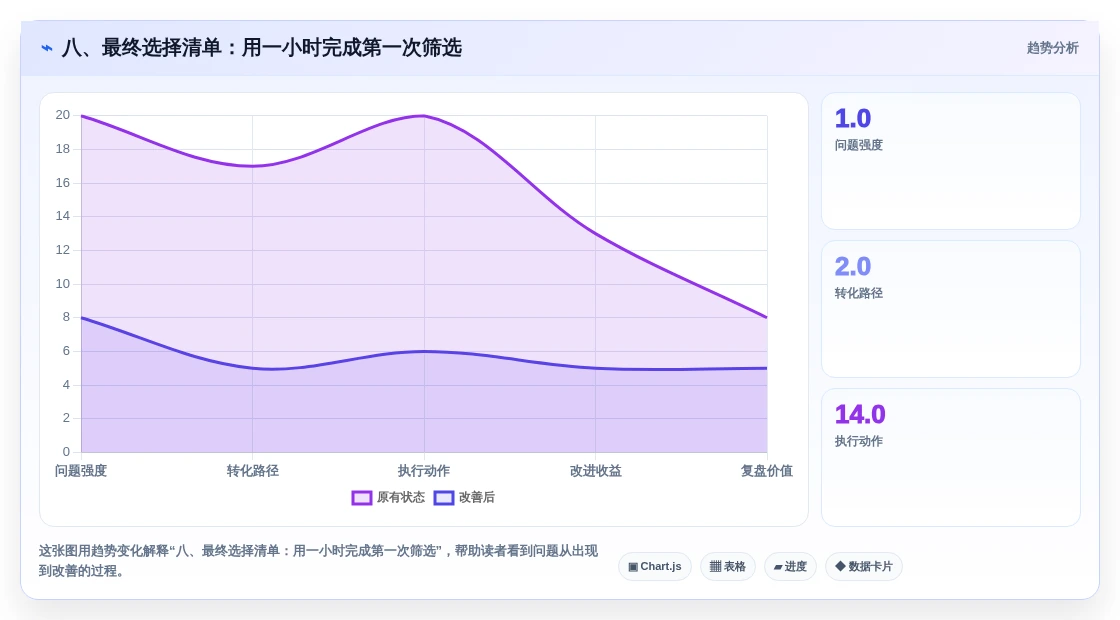Click the y-axis value 0
1120x620 pixels.
(x=66, y=451)
